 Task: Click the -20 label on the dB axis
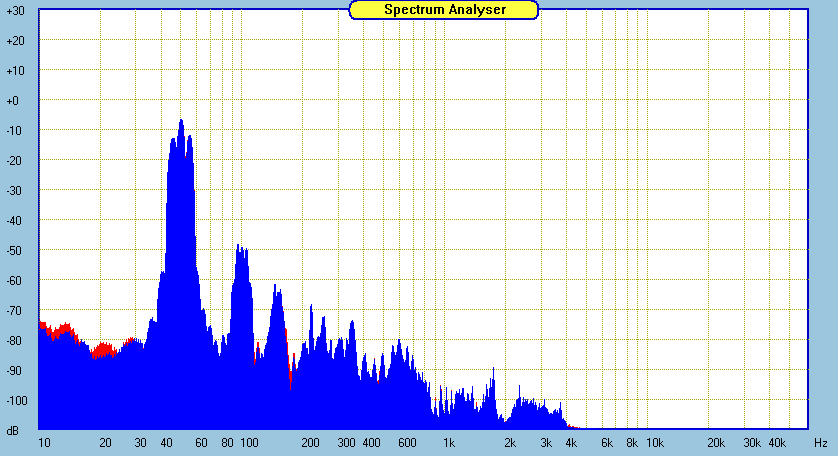click(x=15, y=161)
